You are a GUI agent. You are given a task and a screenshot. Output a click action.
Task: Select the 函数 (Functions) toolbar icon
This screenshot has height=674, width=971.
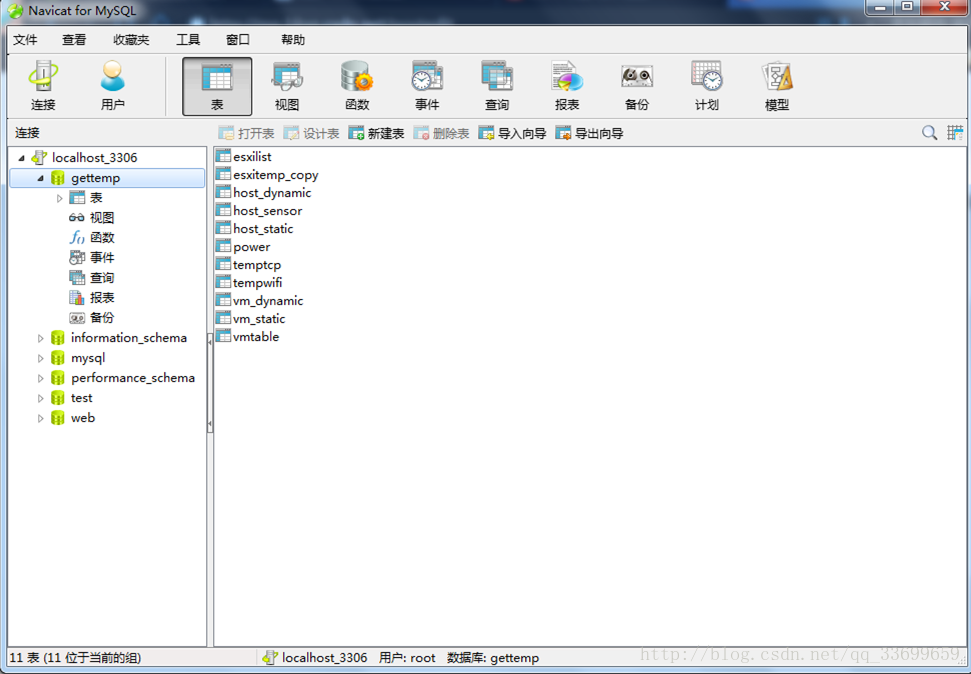pos(356,84)
